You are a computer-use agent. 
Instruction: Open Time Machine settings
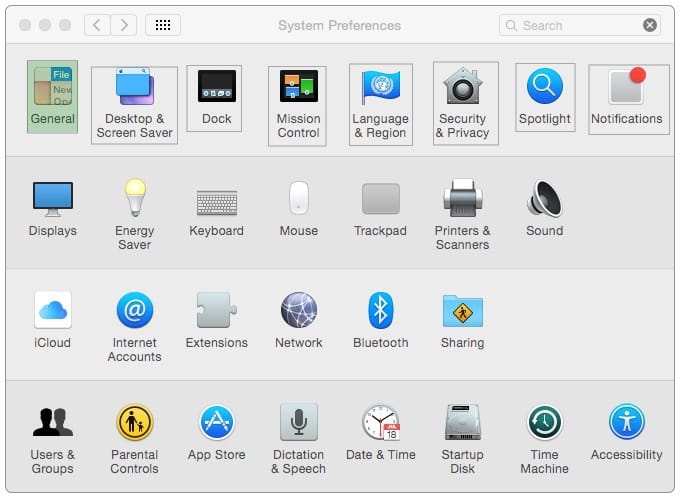(544, 423)
